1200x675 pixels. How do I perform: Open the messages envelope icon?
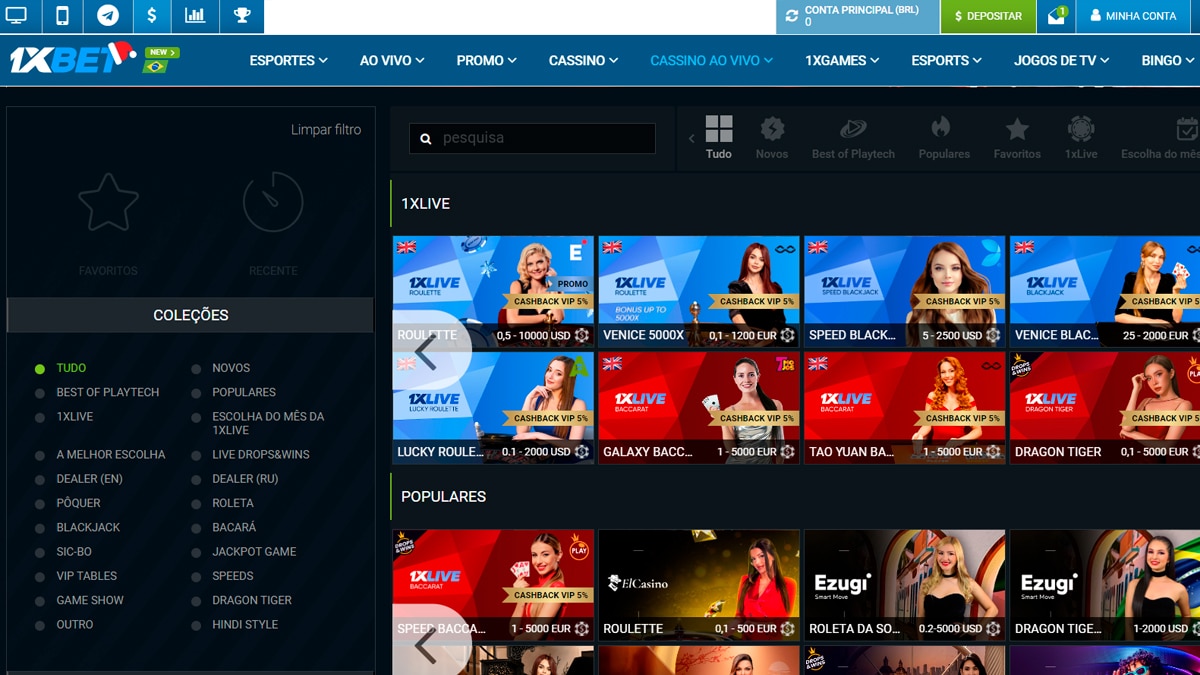tap(1056, 16)
